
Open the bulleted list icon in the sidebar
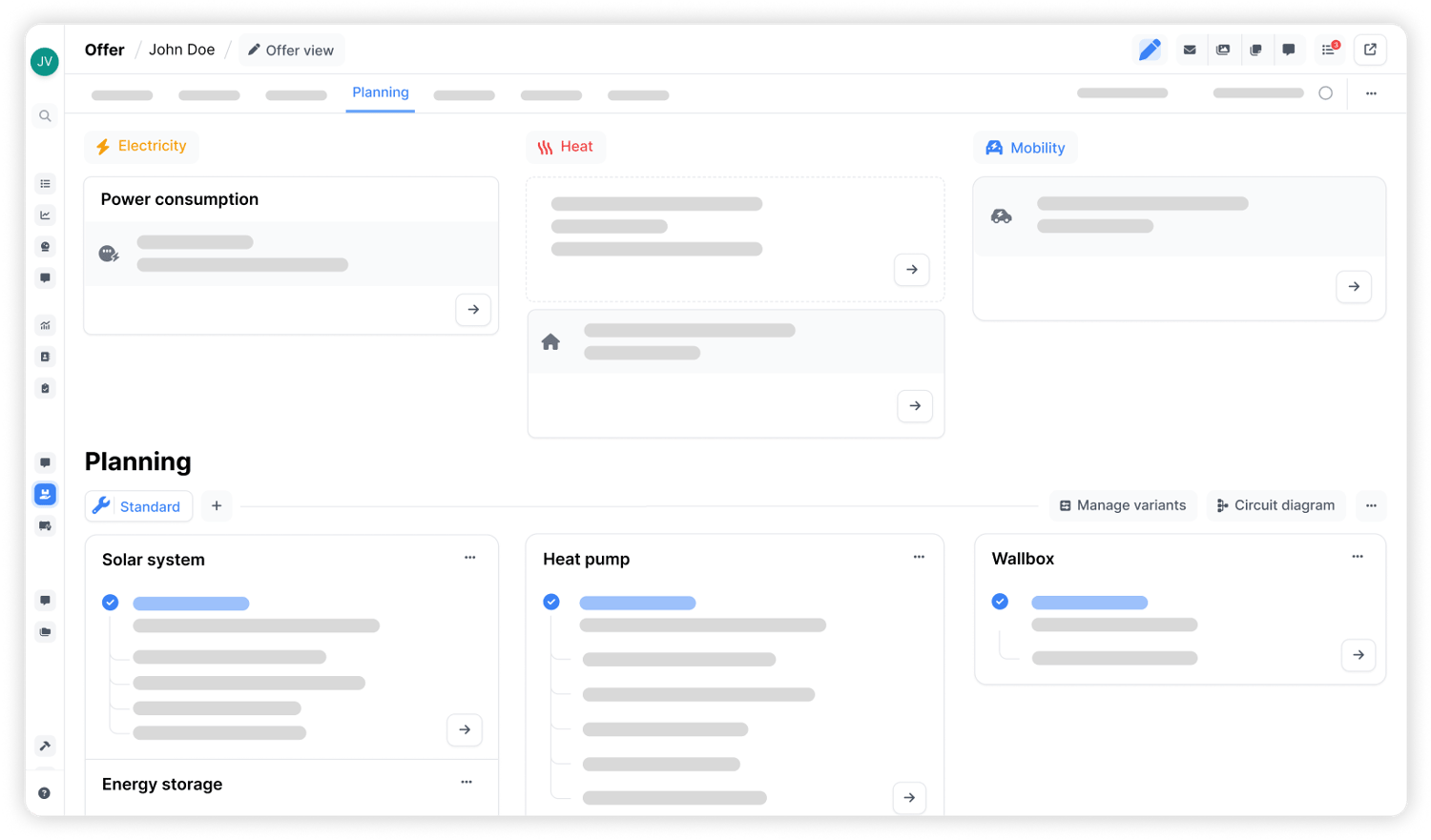45,184
